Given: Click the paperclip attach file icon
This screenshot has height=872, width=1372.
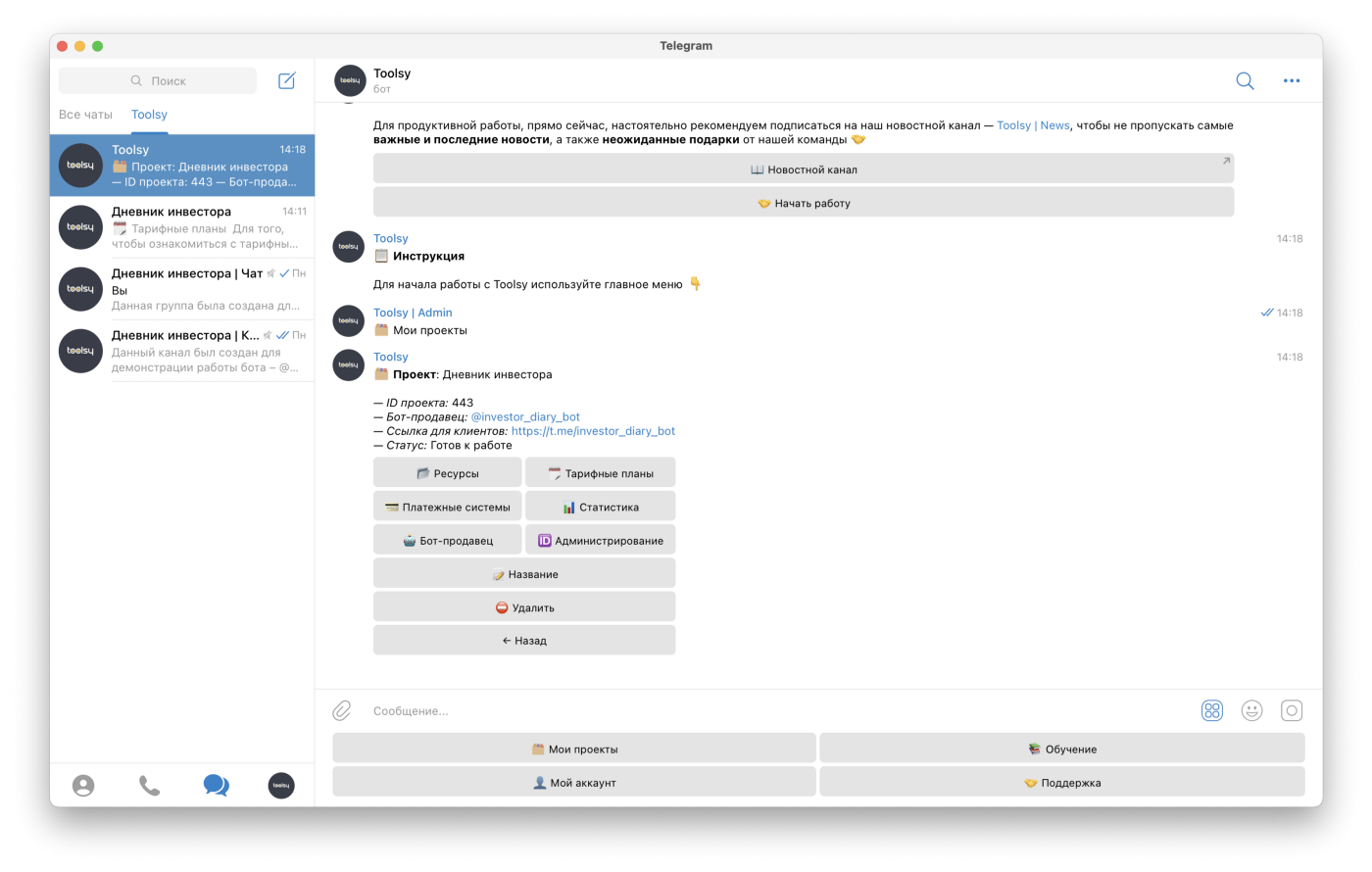Looking at the screenshot, I should (x=342, y=710).
